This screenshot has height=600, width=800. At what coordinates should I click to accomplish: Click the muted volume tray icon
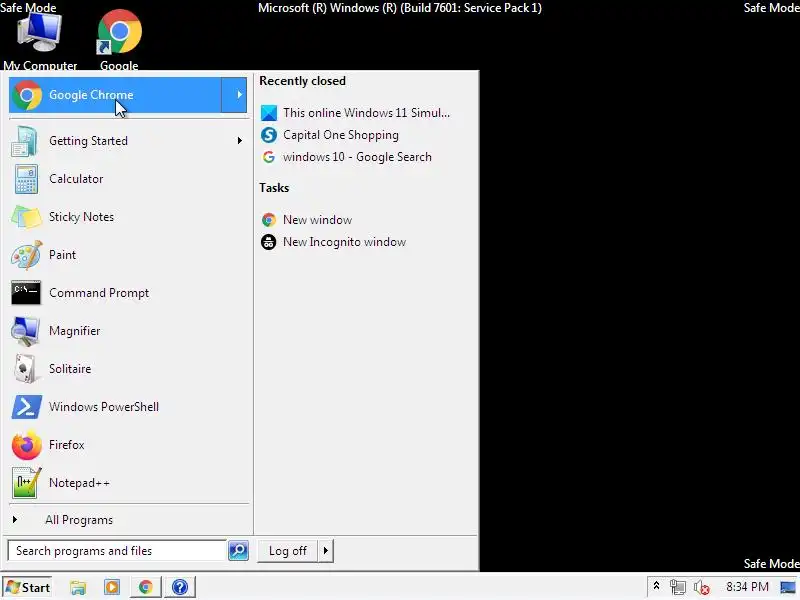[702, 588]
